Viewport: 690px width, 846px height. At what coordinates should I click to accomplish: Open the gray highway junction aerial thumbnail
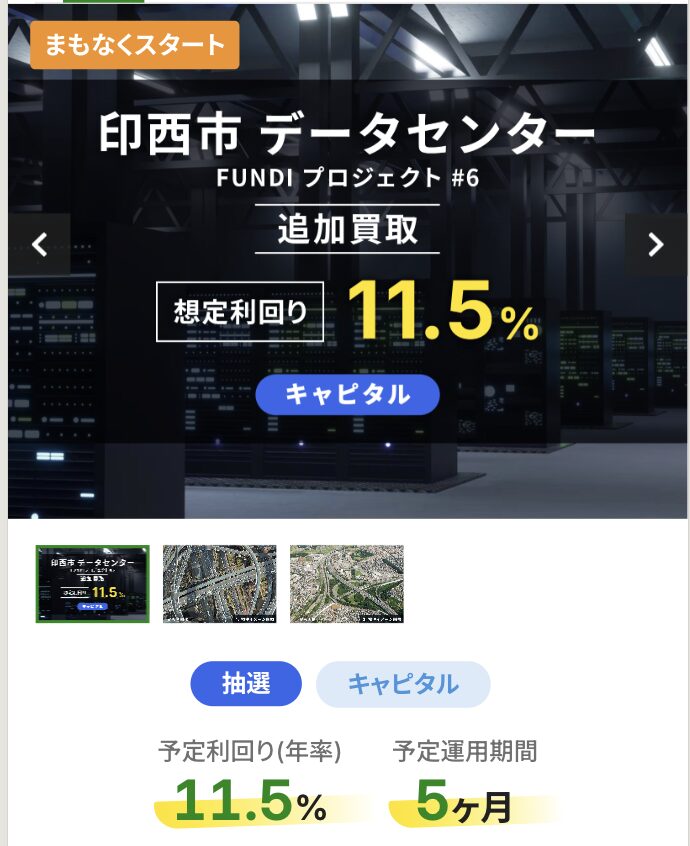[220, 584]
